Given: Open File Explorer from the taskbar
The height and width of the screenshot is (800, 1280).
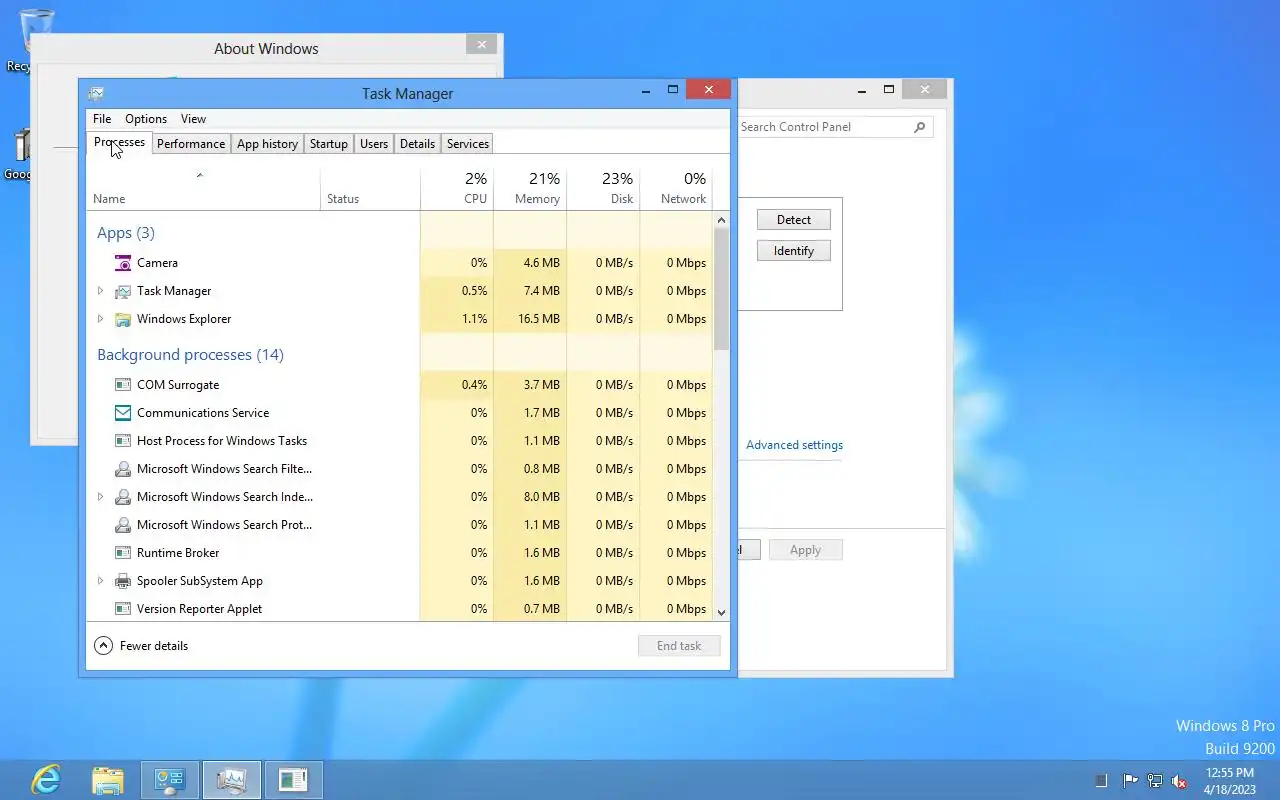Looking at the screenshot, I should pyautogui.click(x=108, y=779).
